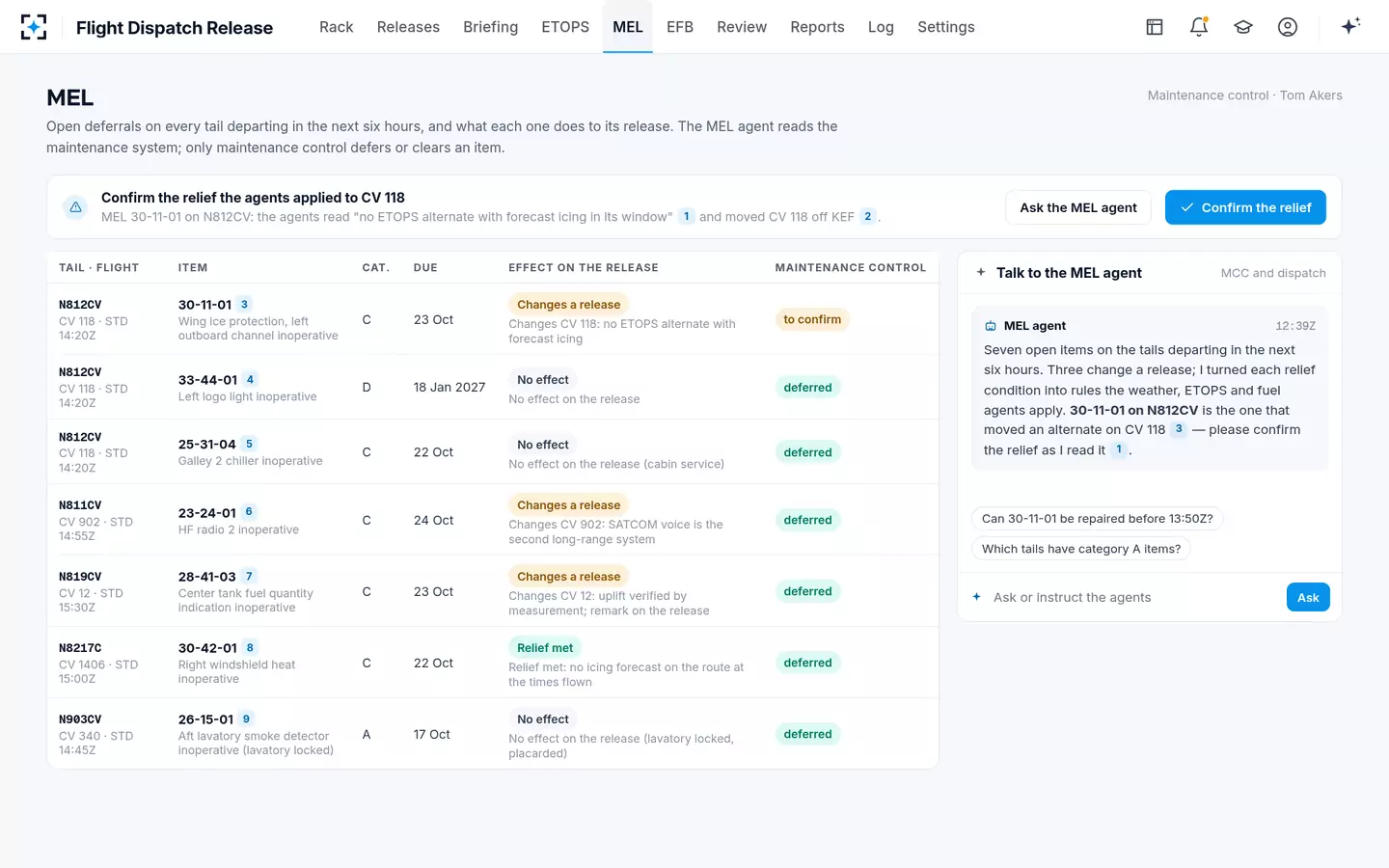Click the Flight Dispatch Release logo icon
This screenshot has height=868, width=1389.
(x=34, y=27)
